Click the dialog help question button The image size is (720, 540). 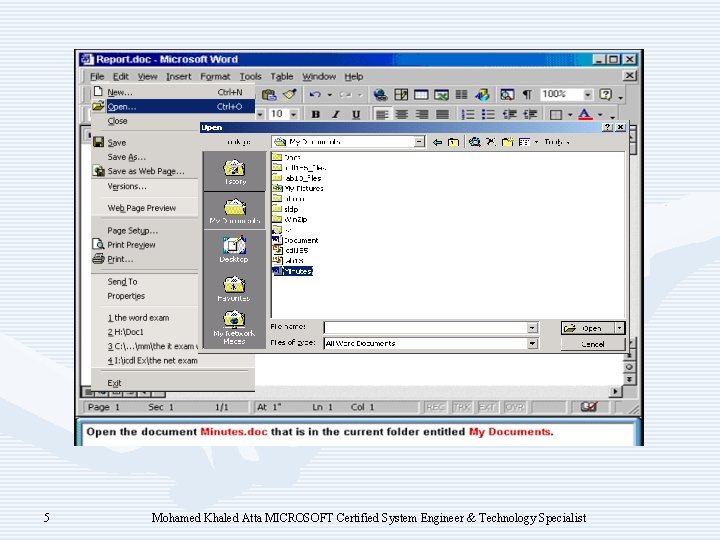coord(608,127)
